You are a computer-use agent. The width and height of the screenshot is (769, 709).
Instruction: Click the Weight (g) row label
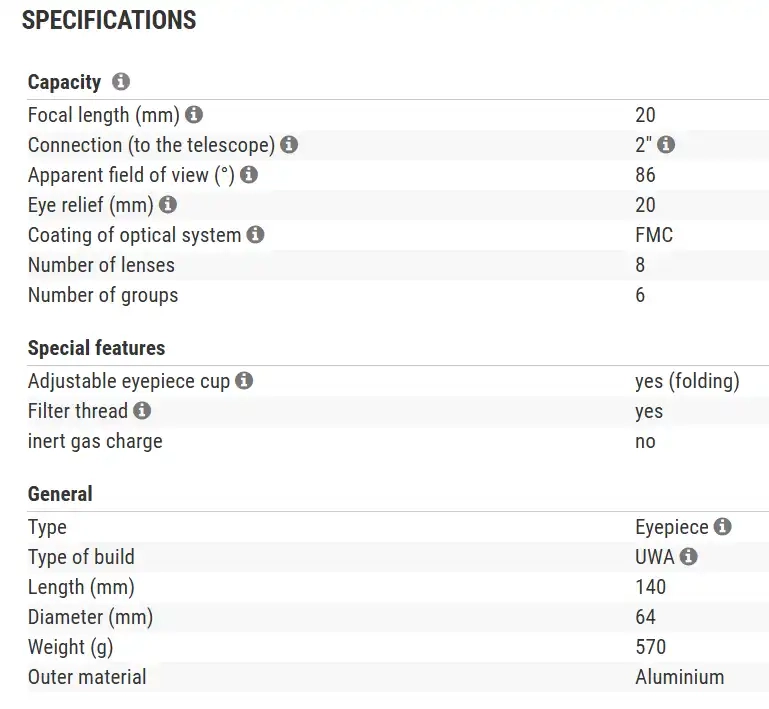(70, 647)
